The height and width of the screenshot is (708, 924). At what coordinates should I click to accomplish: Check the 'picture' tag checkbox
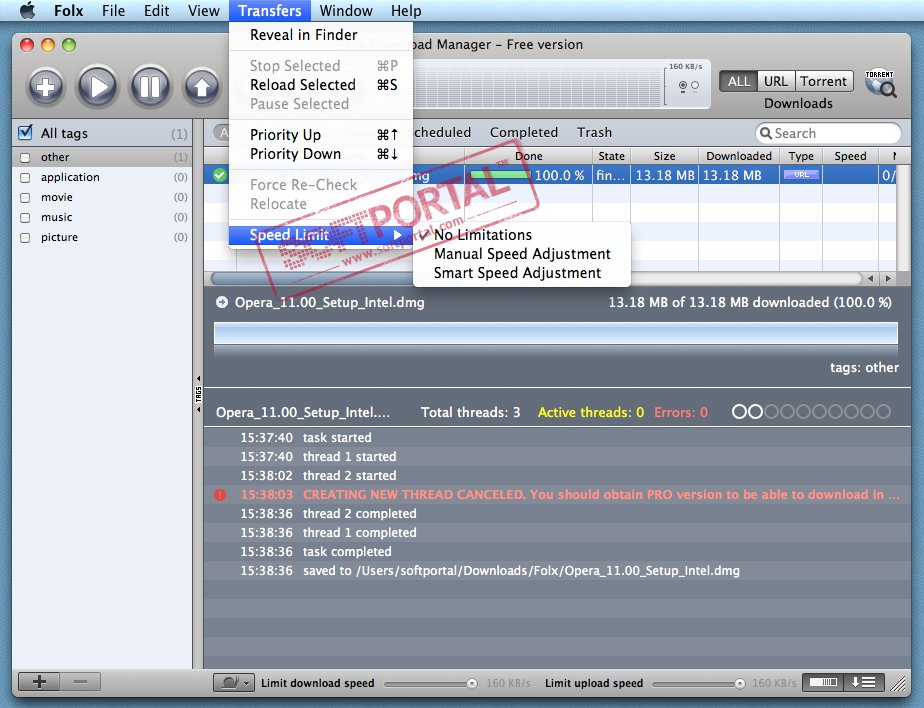25,238
